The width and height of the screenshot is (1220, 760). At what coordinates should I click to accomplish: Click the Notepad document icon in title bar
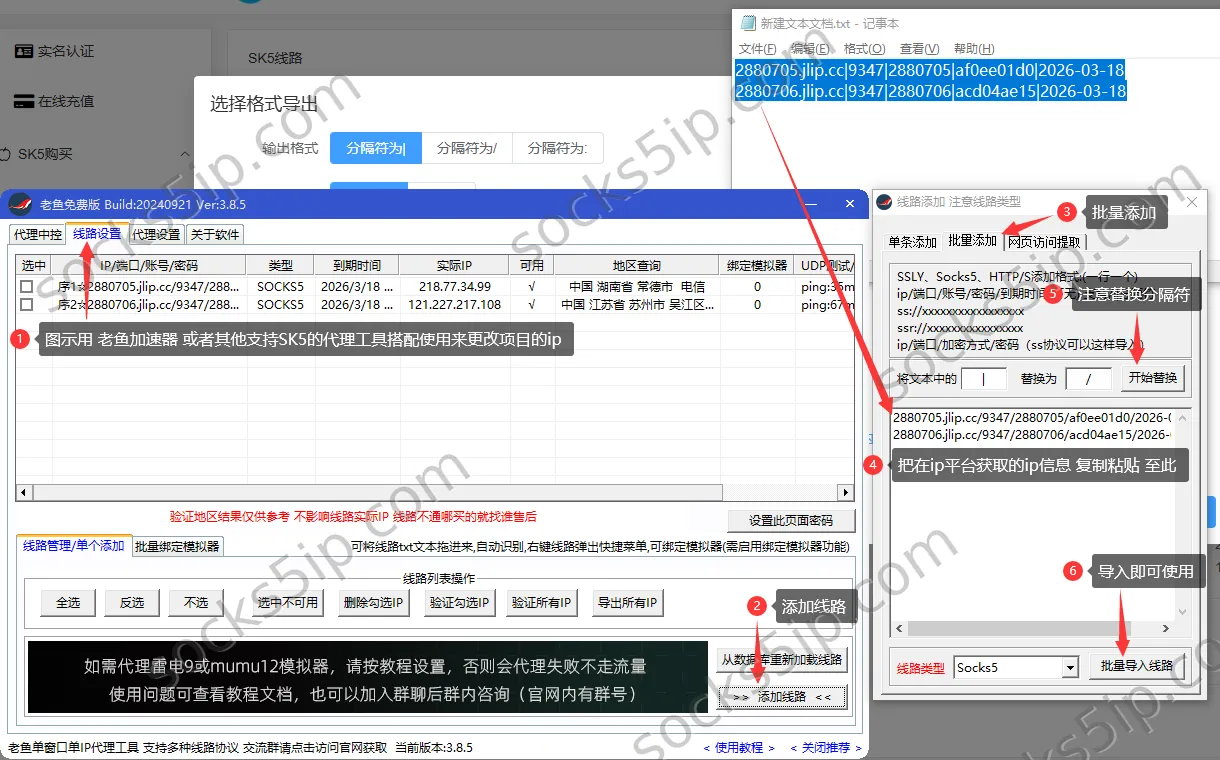click(747, 23)
